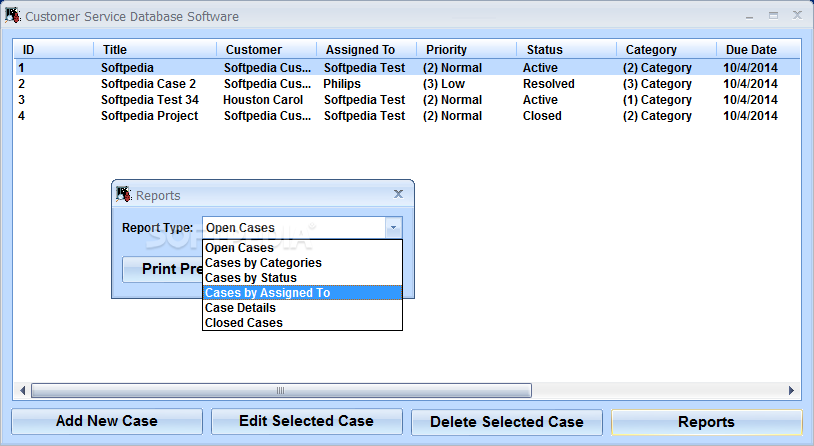Sort by the Title column header
Viewport: 814px width, 446px height.
pyautogui.click(x=155, y=50)
